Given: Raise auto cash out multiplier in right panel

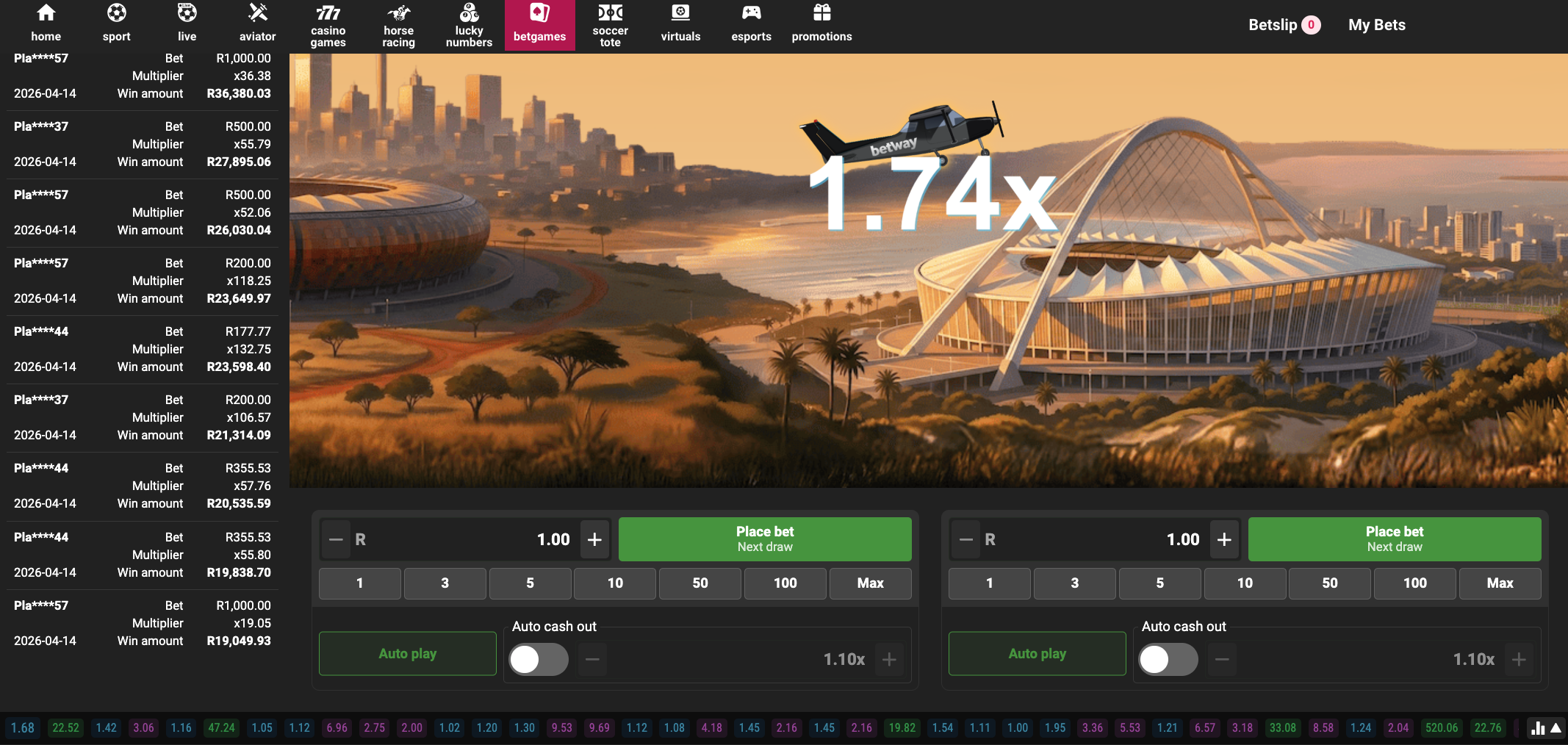Looking at the screenshot, I should point(1519,659).
